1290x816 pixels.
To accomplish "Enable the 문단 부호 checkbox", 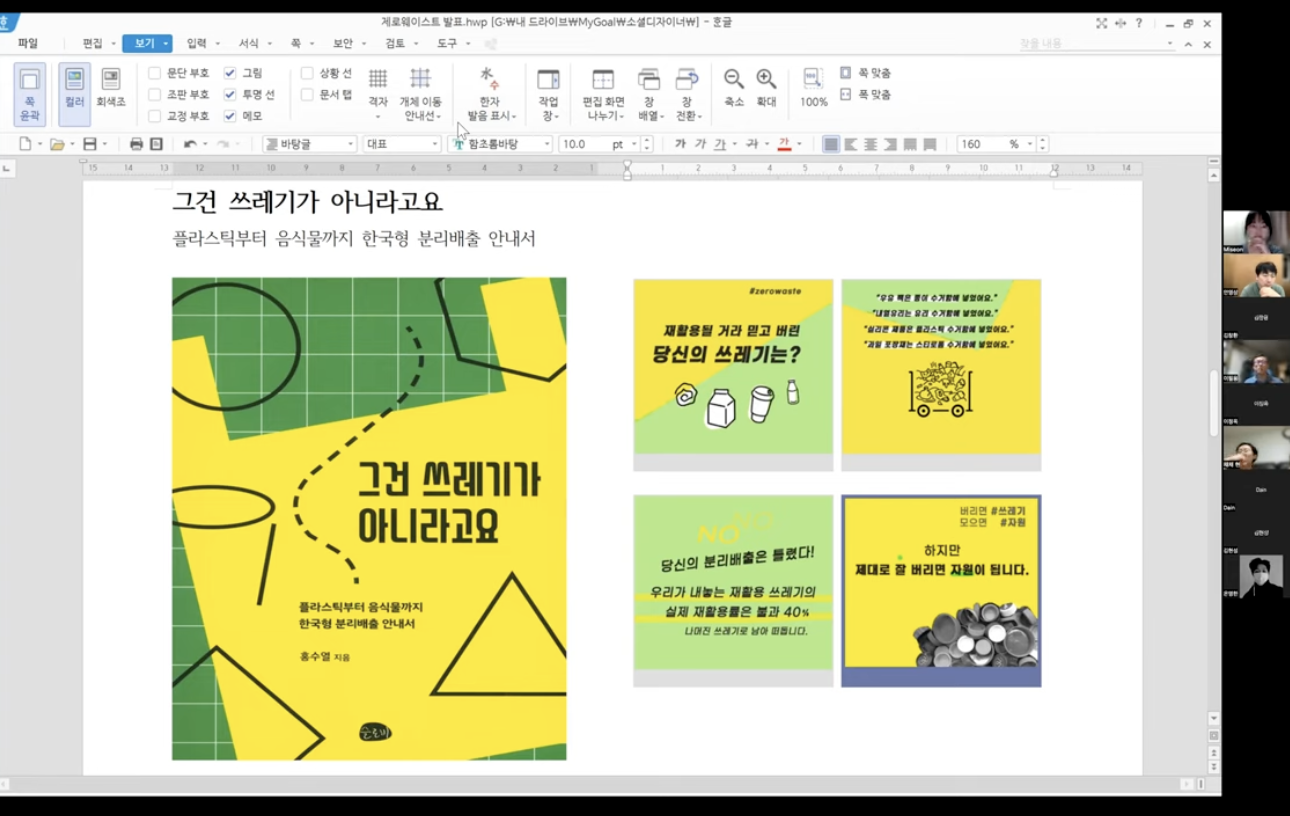I will (x=155, y=73).
